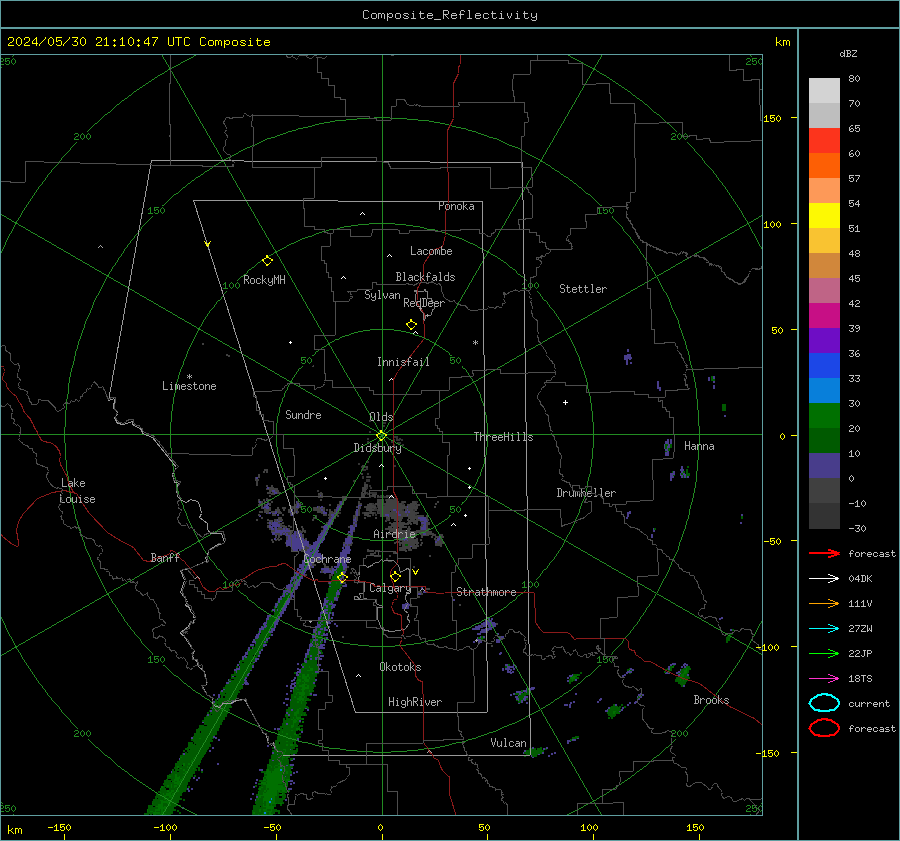Click the Sundre city label
Viewport: 900px width, 841px height.
(x=303, y=414)
